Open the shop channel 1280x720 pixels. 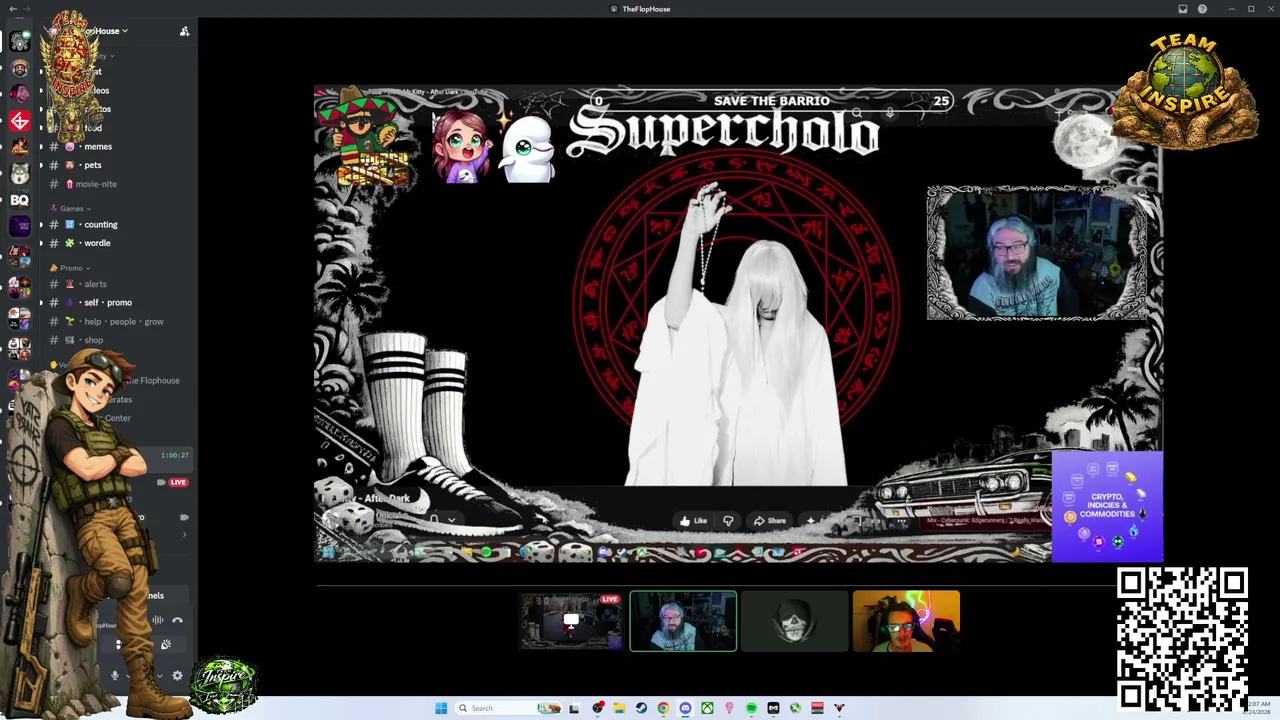[94, 340]
